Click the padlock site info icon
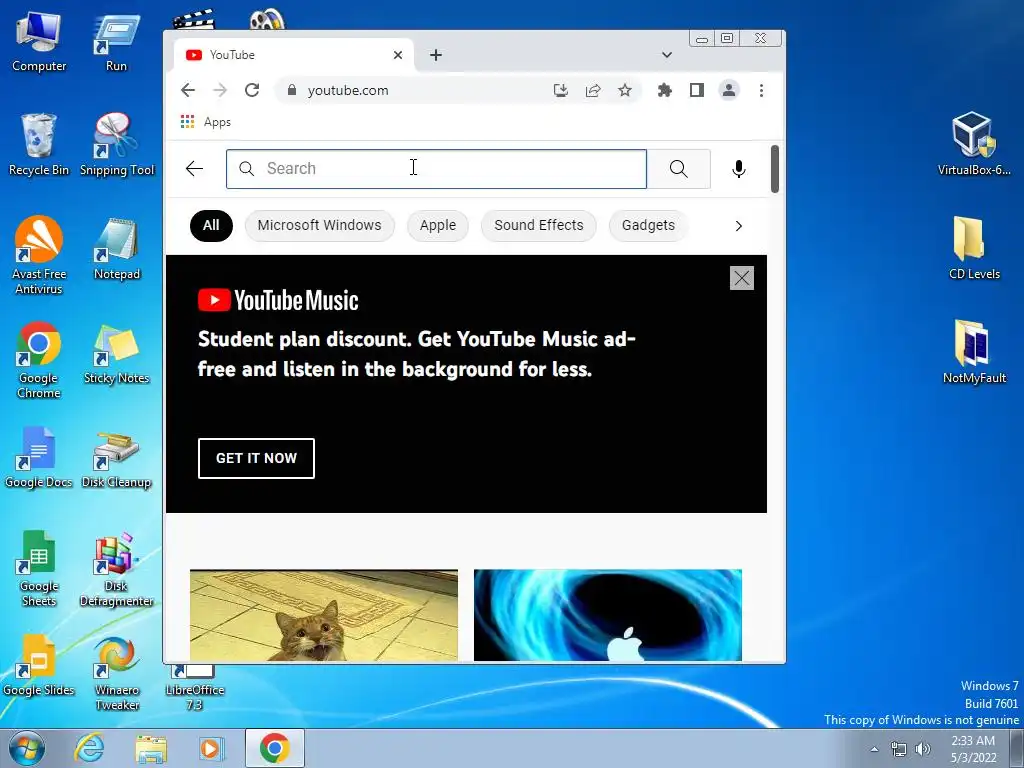The image size is (1024, 768). coord(292,90)
